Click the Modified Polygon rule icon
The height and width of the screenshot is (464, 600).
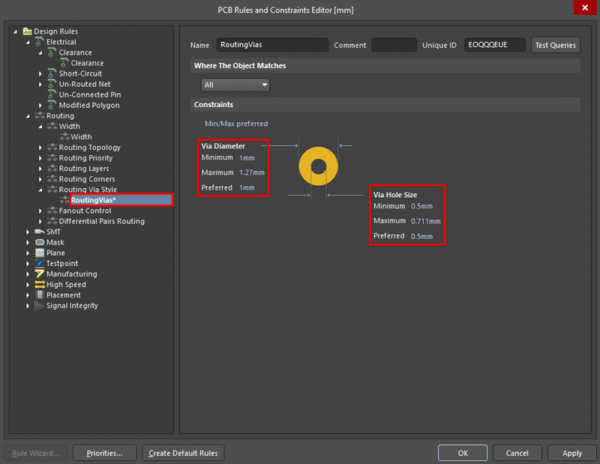(x=52, y=105)
